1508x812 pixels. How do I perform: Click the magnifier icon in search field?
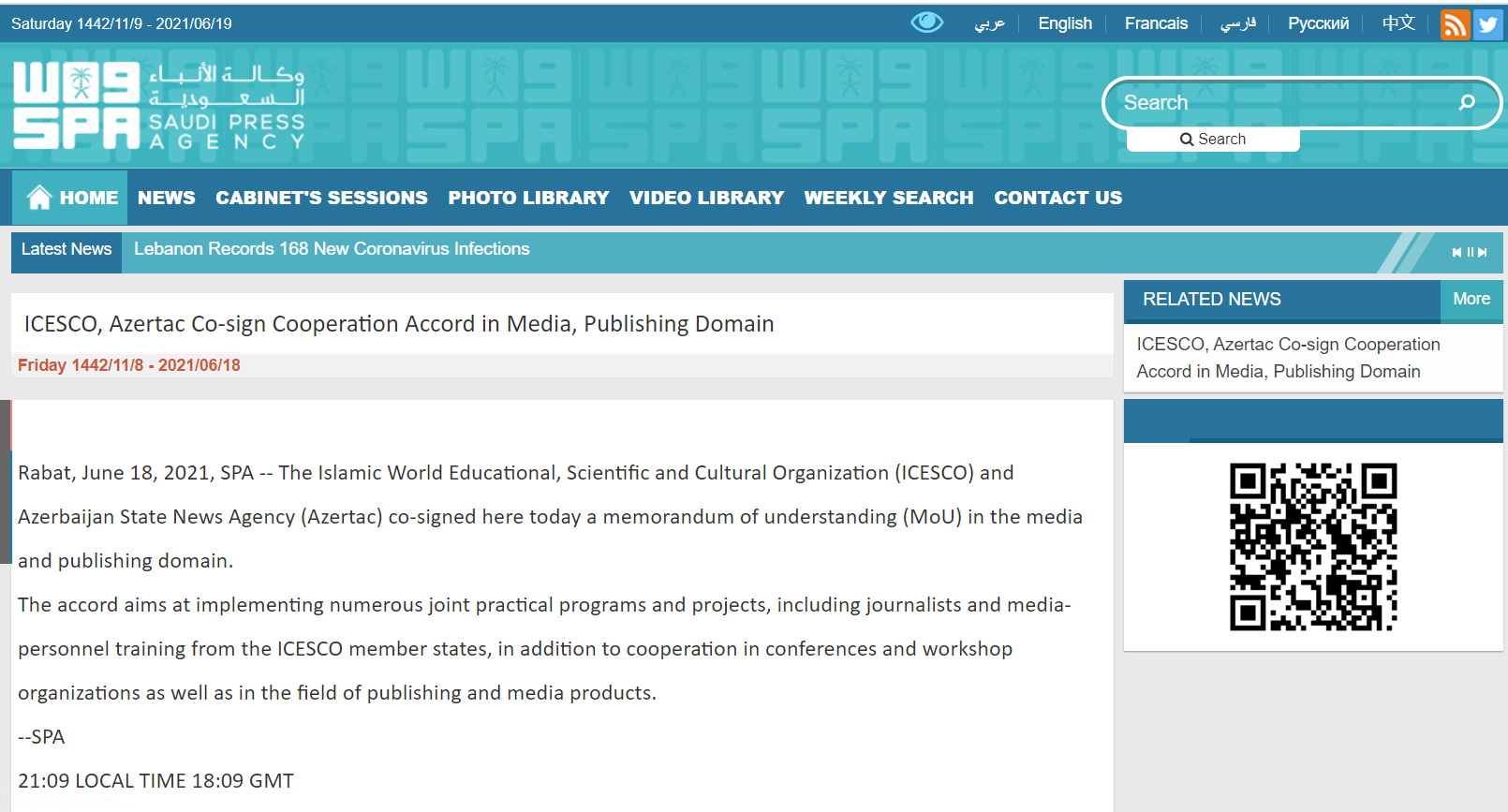pos(1467,102)
